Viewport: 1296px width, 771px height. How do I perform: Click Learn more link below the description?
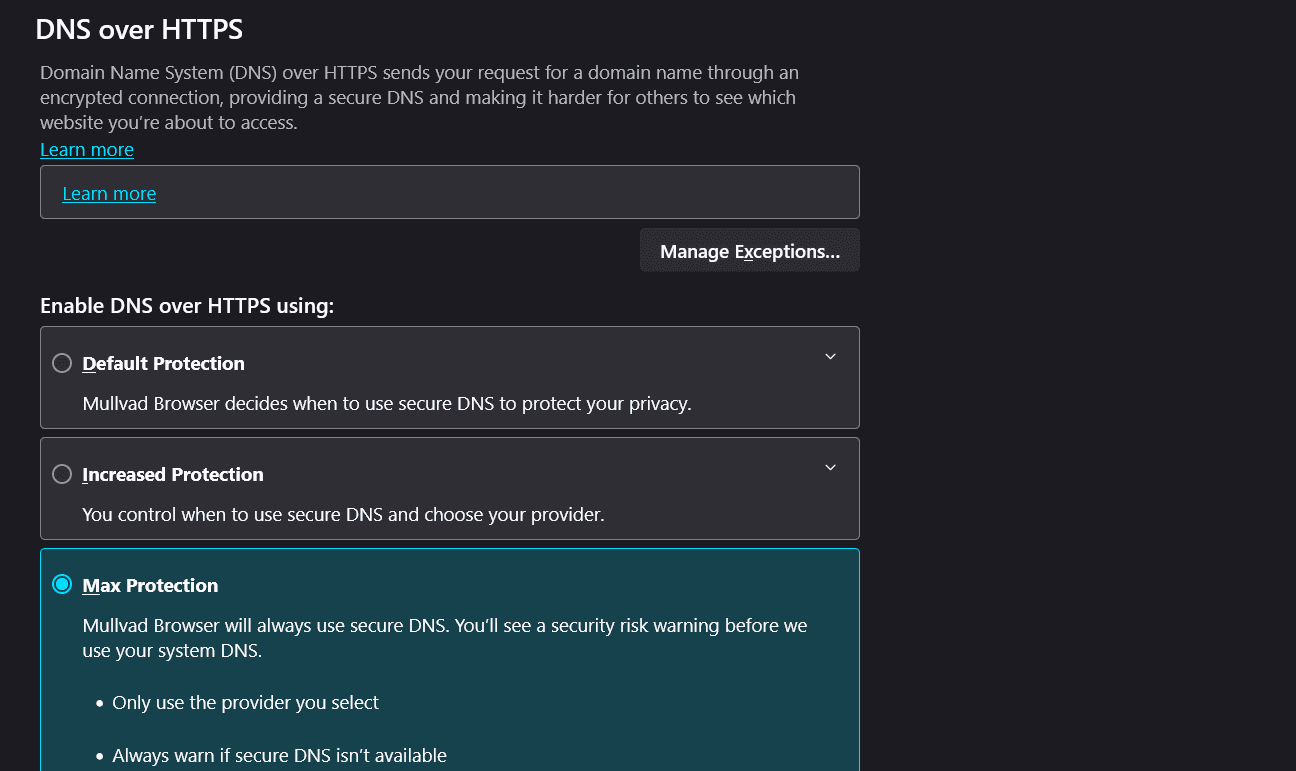(x=87, y=150)
